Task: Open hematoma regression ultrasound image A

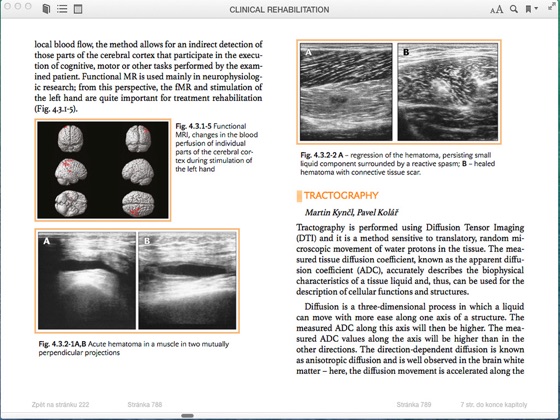Action: pos(346,92)
